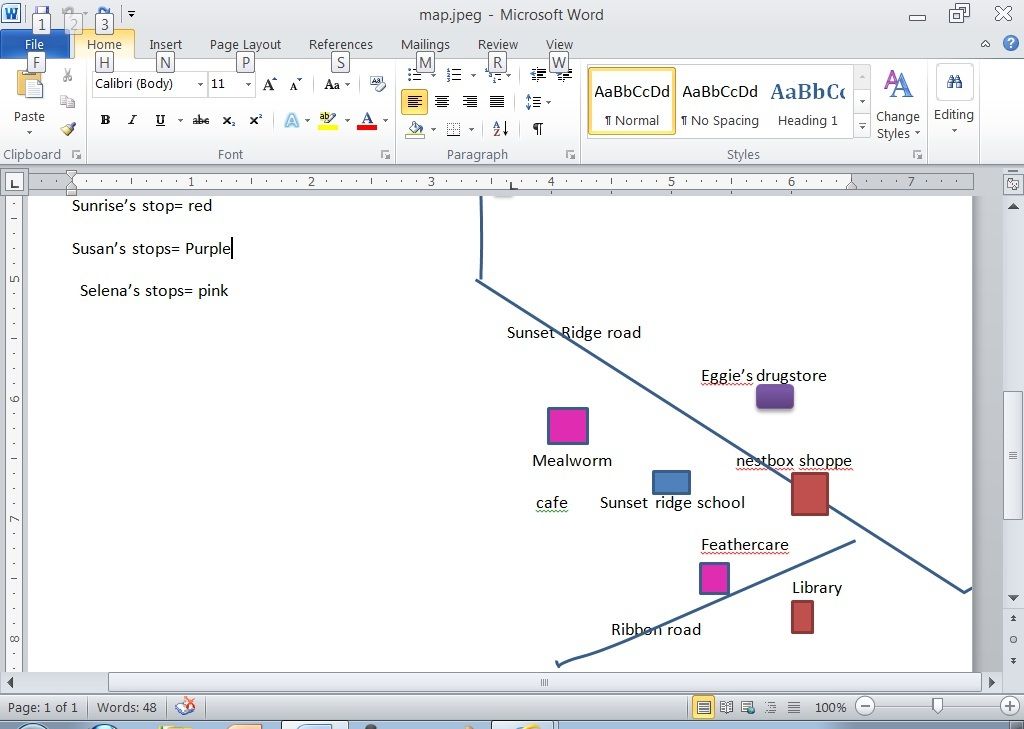Open the font name dropdown

200,85
